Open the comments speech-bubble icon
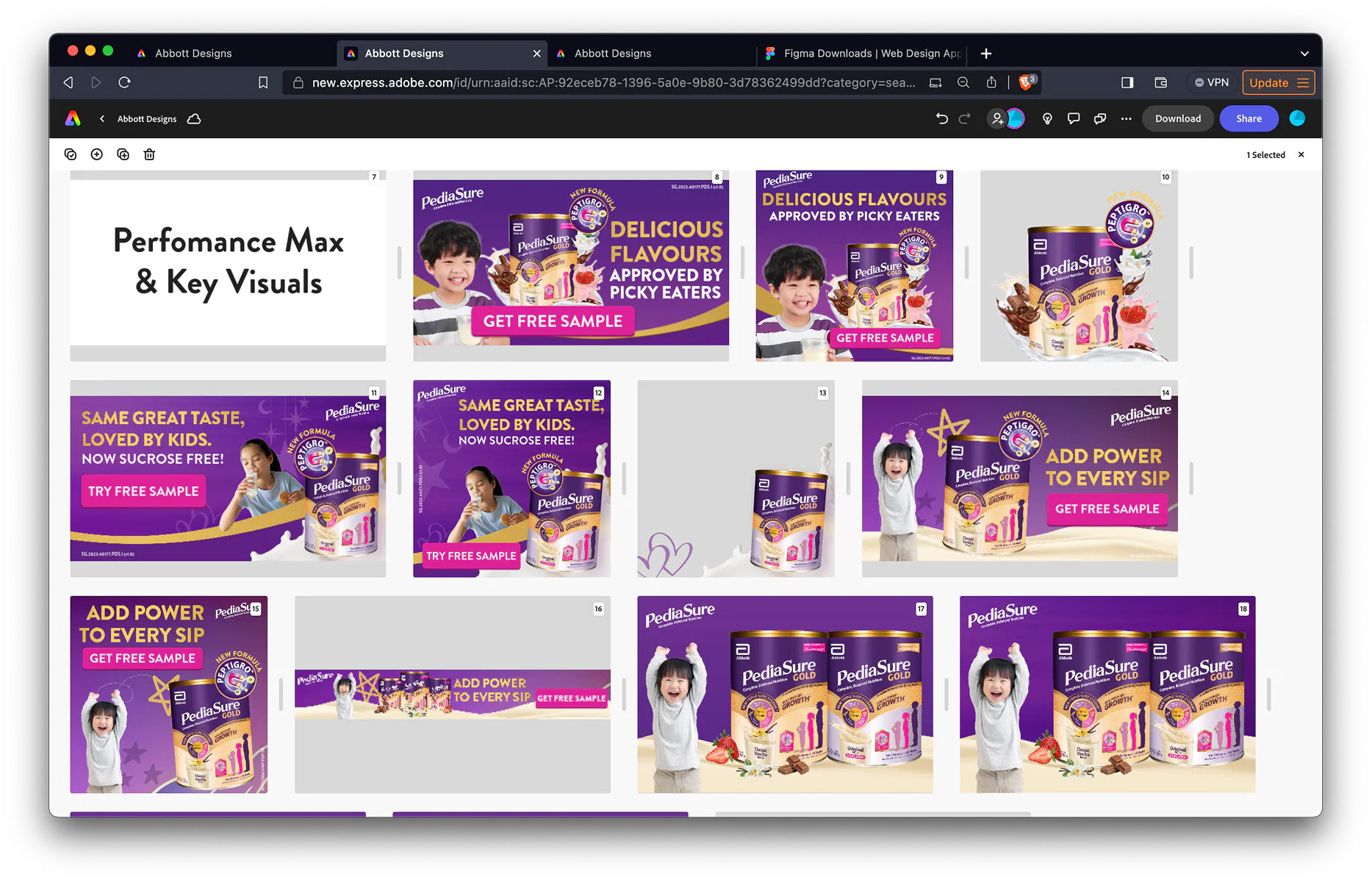 (1073, 118)
